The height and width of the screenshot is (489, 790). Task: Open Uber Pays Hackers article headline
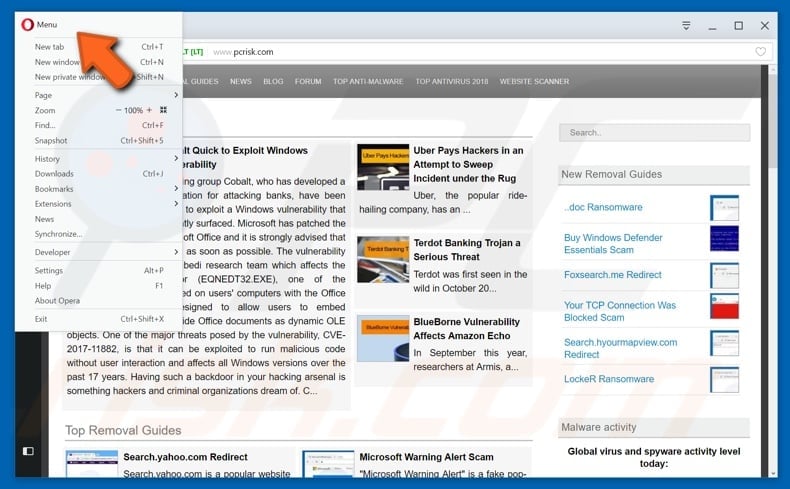(x=468, y=164)
